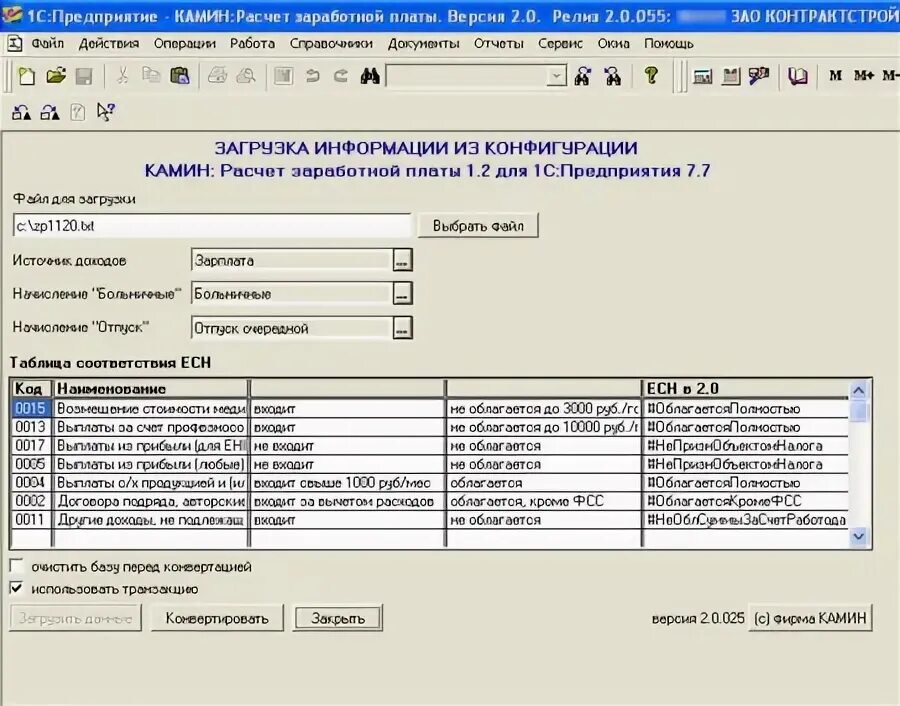The height and width of the screenshot is (706, 900).
Task: Select the Print icon
Action: [218, 75]
